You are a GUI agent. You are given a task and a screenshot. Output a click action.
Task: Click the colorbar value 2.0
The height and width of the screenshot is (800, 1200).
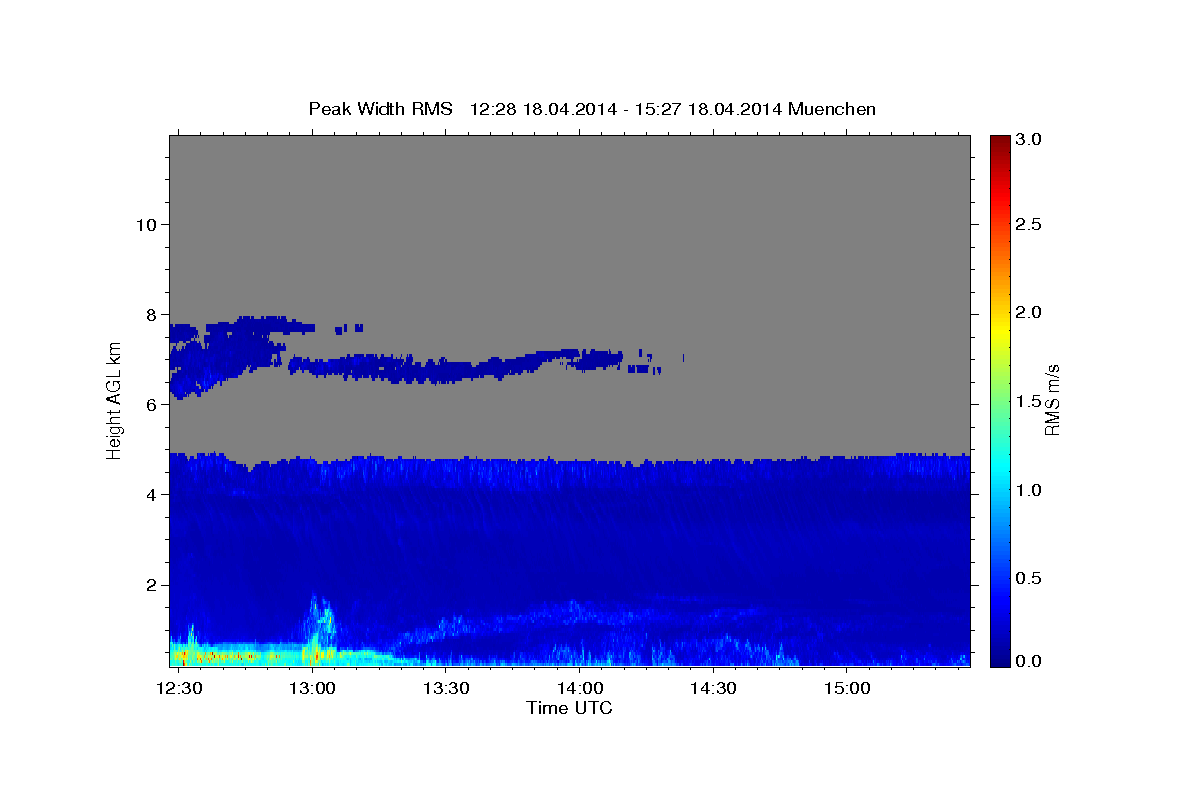1029,312
